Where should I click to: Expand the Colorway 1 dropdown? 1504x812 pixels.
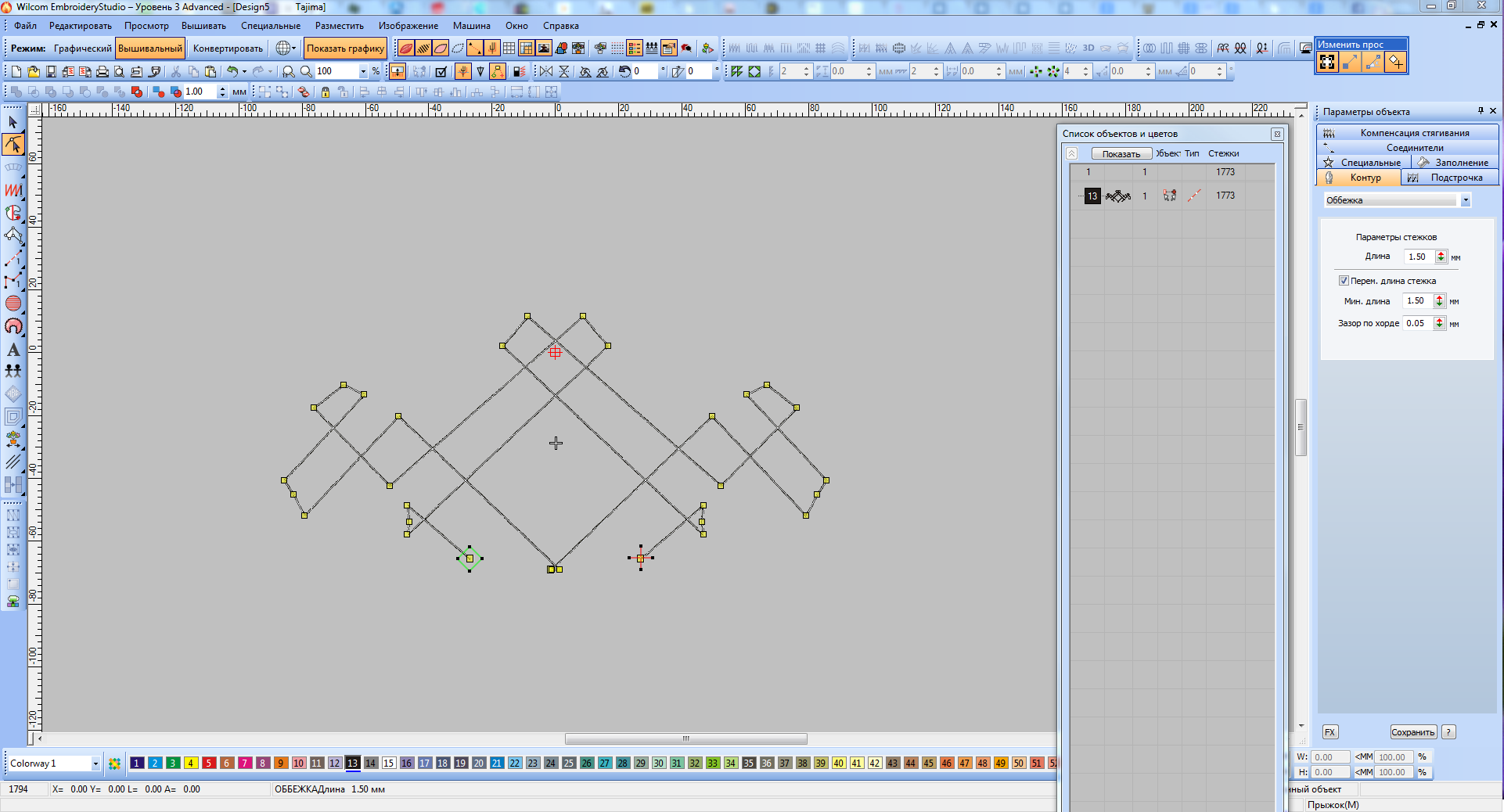(95, 763)
